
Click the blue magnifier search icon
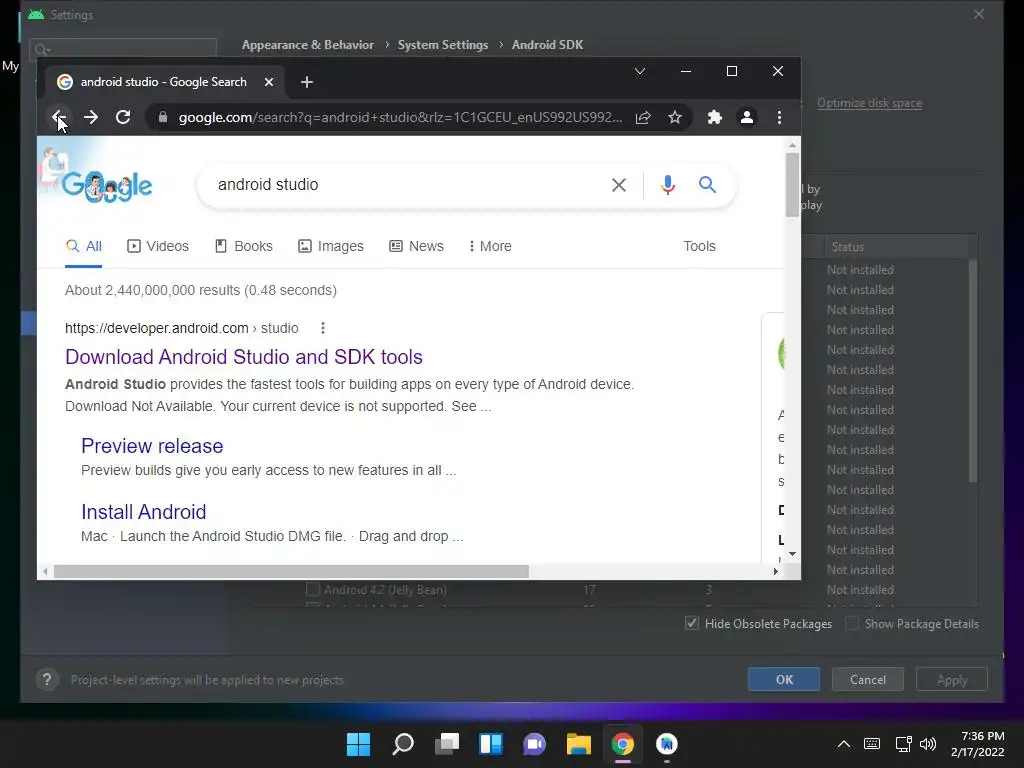[707, 185]
